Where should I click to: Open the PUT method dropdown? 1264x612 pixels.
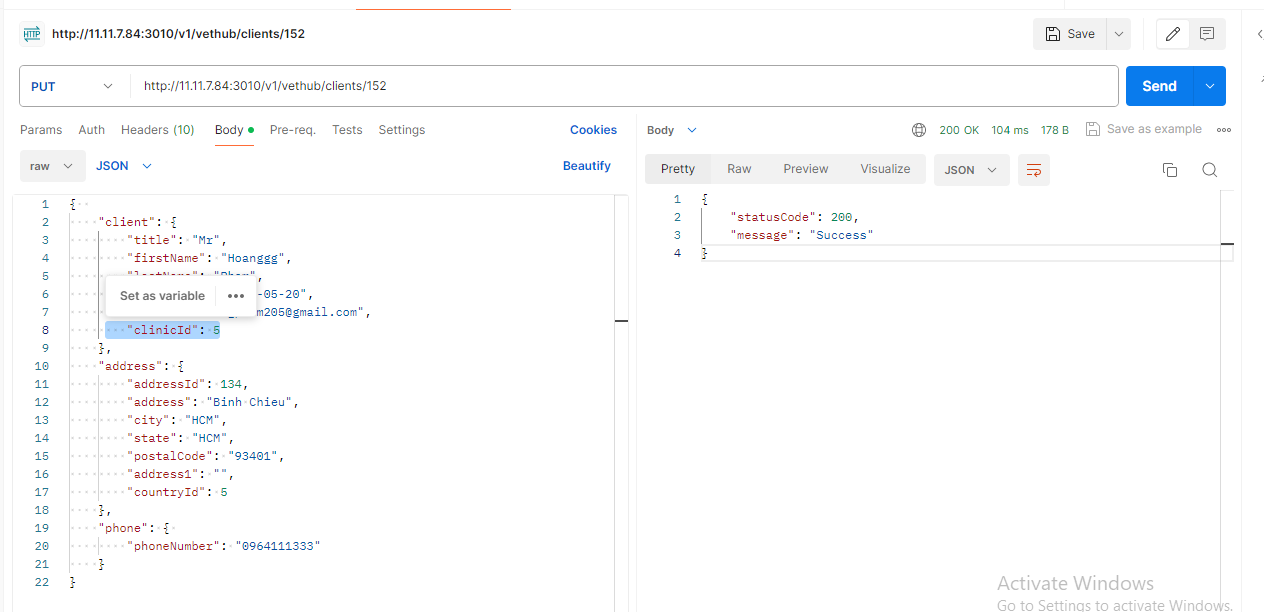coord(74,86)
